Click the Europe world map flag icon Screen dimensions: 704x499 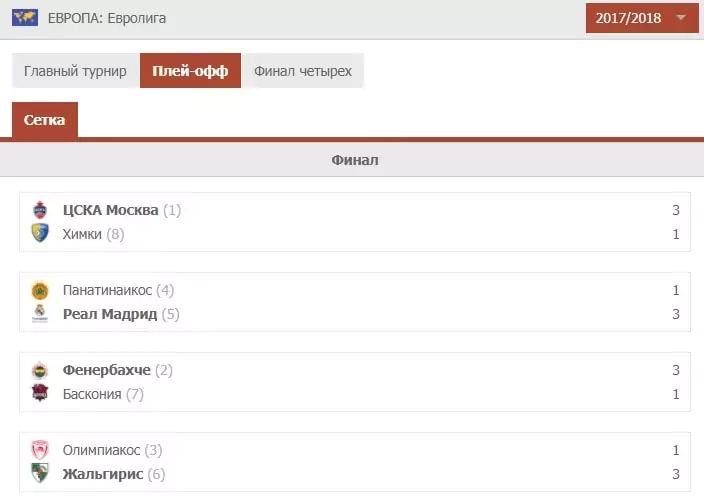25,18
